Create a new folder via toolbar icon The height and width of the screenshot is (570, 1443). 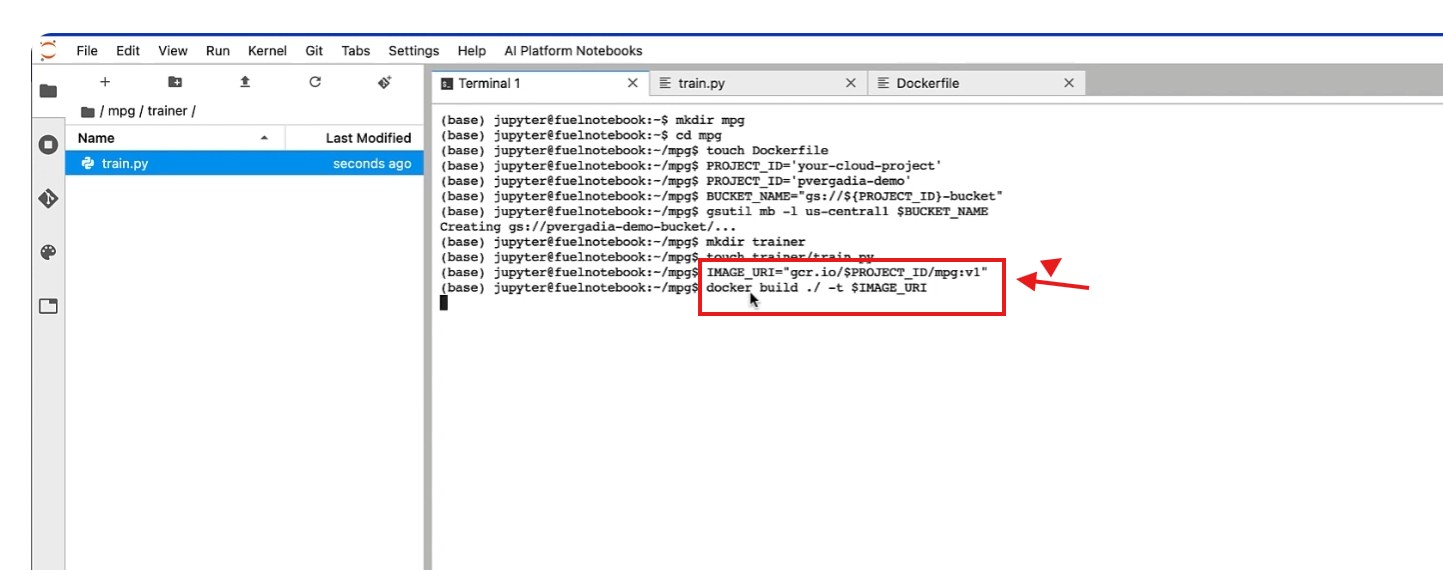point(175,82)
